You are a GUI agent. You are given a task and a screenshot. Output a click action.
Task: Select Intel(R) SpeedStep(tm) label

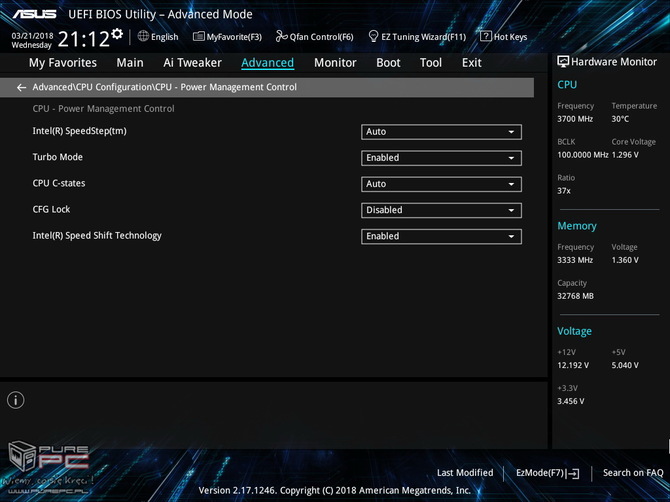pos(79,131)
